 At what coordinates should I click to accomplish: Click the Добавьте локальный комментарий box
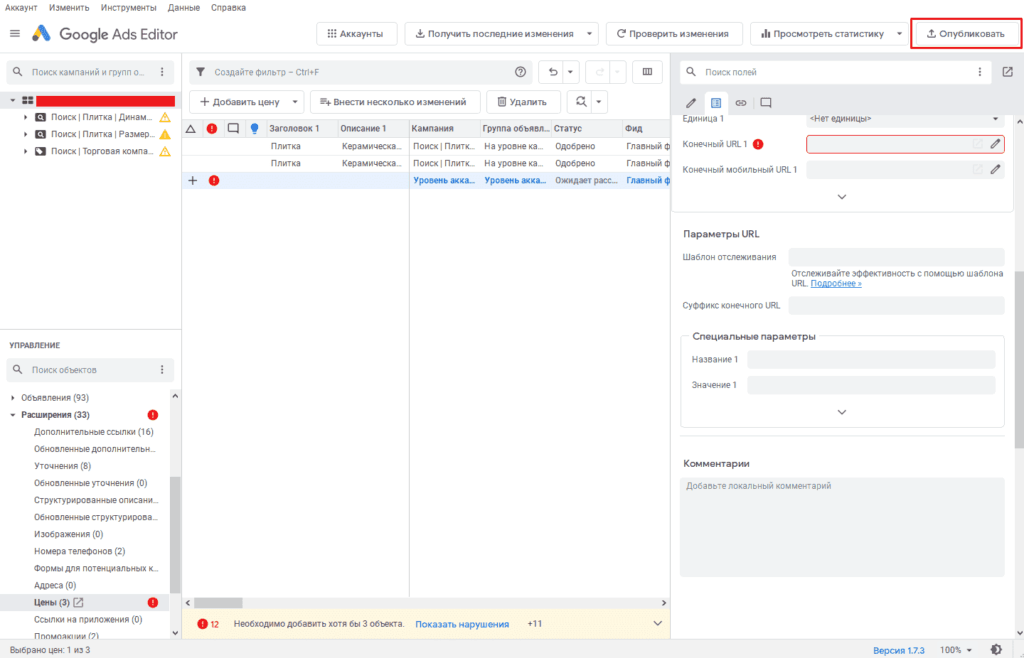pos(842,527)
